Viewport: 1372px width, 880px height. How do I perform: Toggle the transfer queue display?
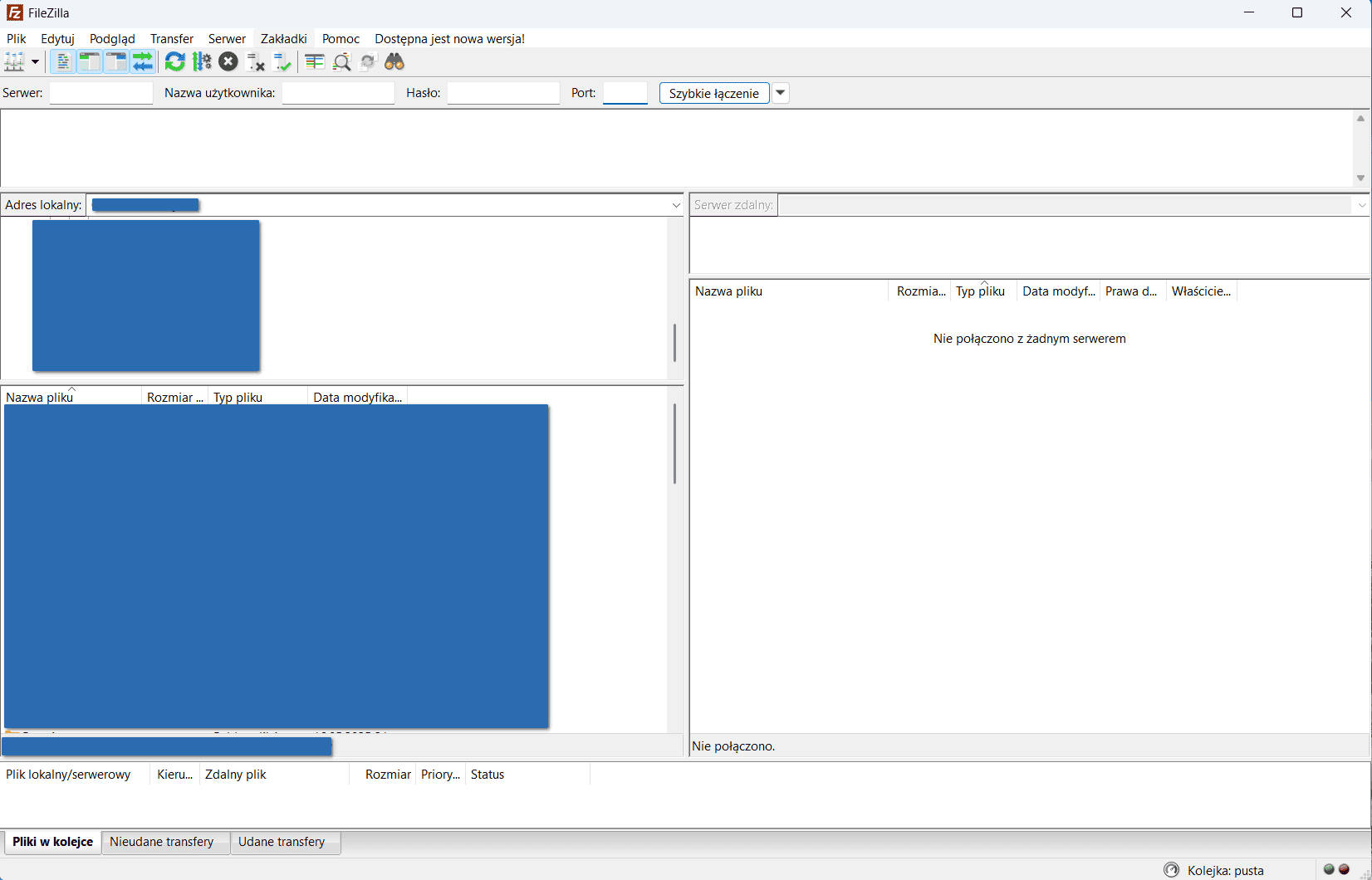coord(143,61)
